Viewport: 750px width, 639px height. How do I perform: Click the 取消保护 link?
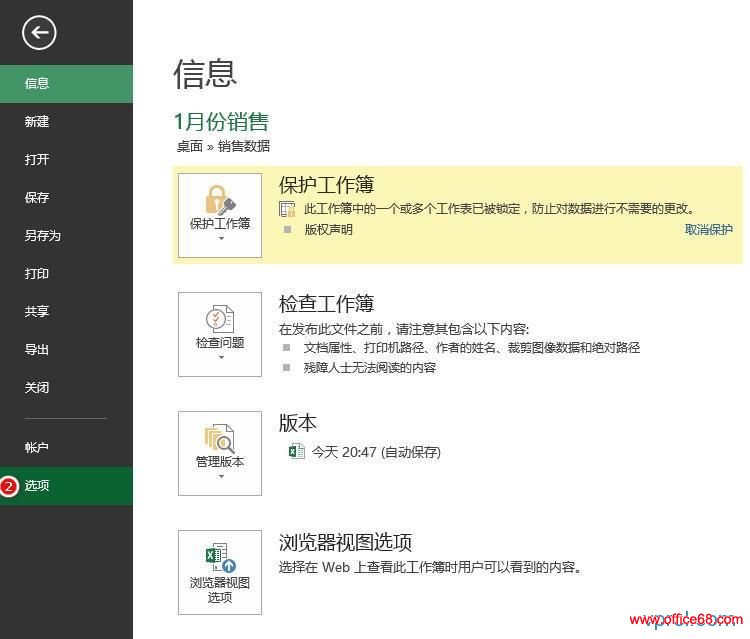pos(708,230)
